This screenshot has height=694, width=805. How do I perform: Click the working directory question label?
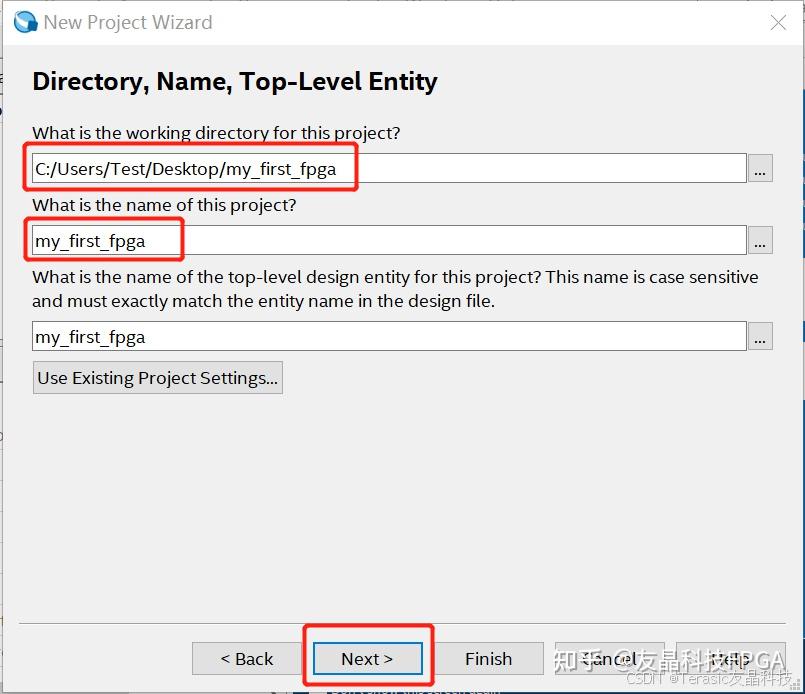pos(216,133)
